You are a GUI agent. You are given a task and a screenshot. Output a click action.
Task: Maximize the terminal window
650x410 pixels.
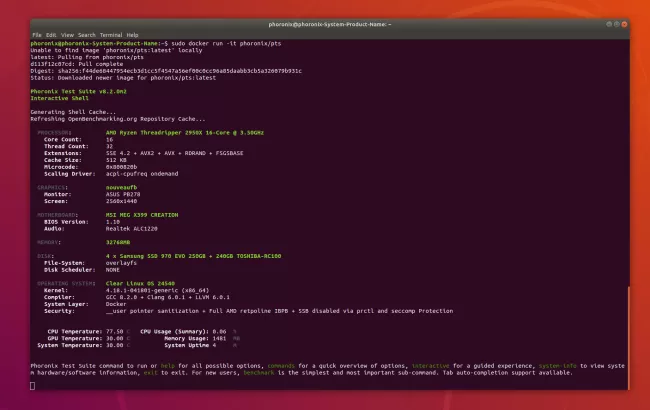[x=616, y=24]
